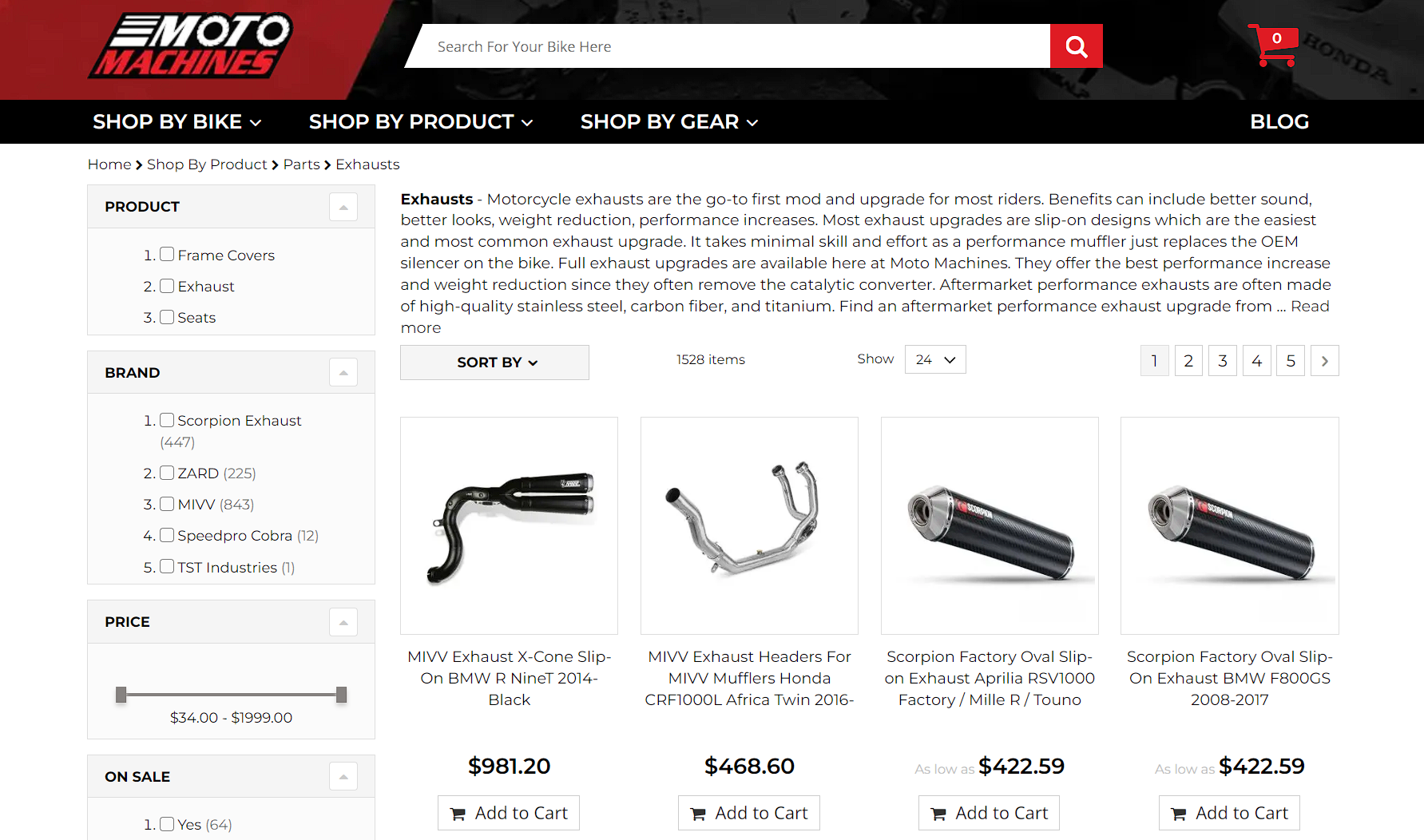Collapse the PRICE filter panel arrow
The width and height of the screenshot is (1424, 840).
coord(343,622)
